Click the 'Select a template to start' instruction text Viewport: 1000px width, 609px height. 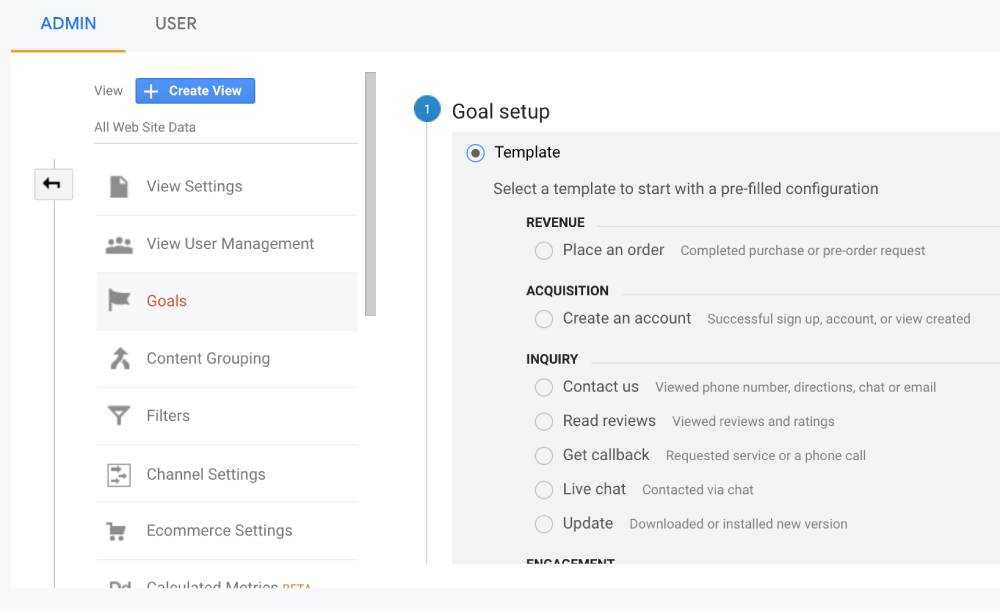click(686, 189)
